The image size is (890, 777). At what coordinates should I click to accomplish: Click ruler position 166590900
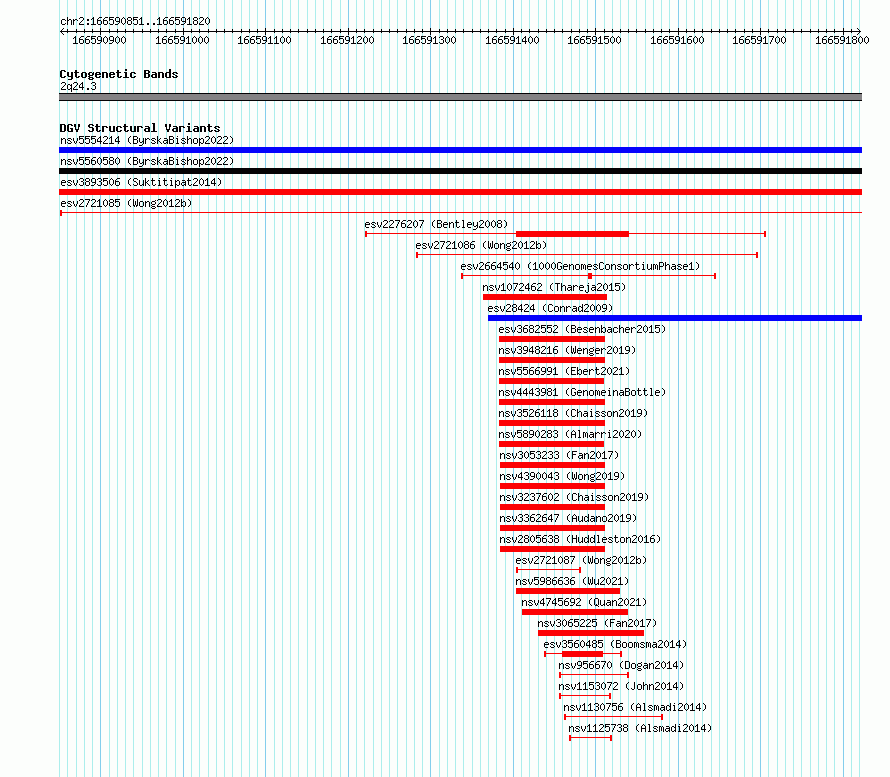[x=99, y=40]
